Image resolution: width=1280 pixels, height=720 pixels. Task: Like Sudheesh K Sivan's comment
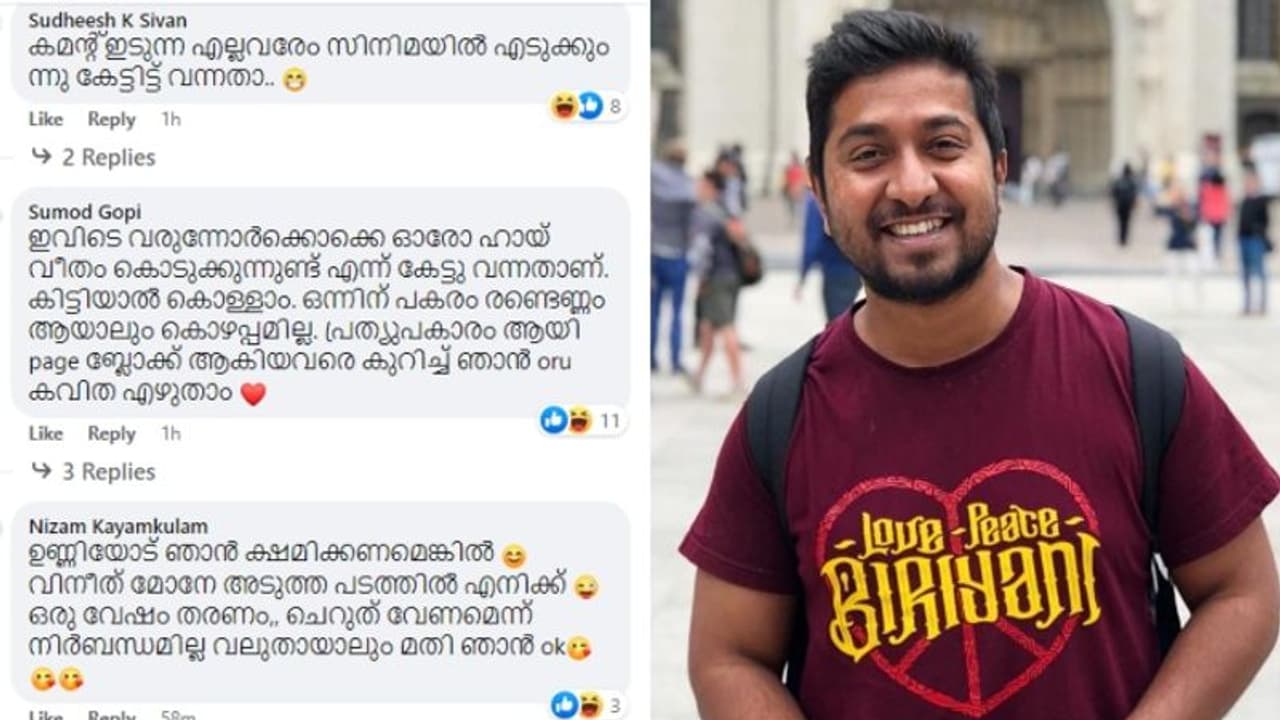tap(46, 119)
